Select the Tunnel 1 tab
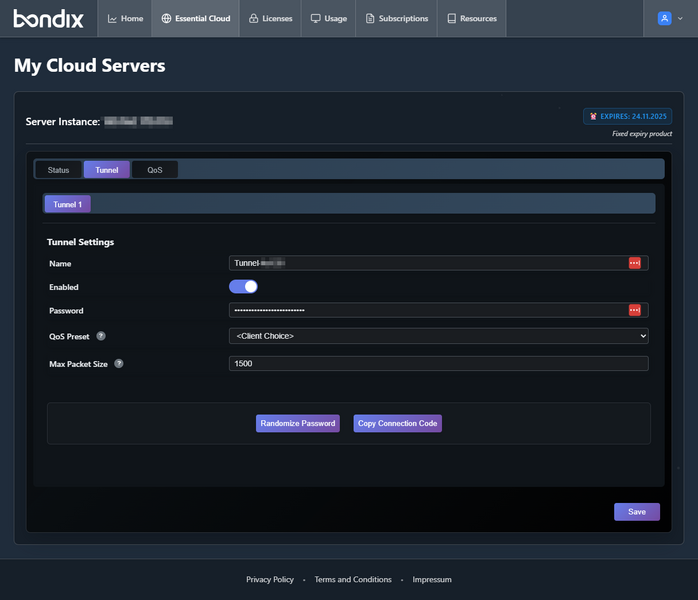The width and height of the screenshot is (698, 600). (x=67, y=204)
